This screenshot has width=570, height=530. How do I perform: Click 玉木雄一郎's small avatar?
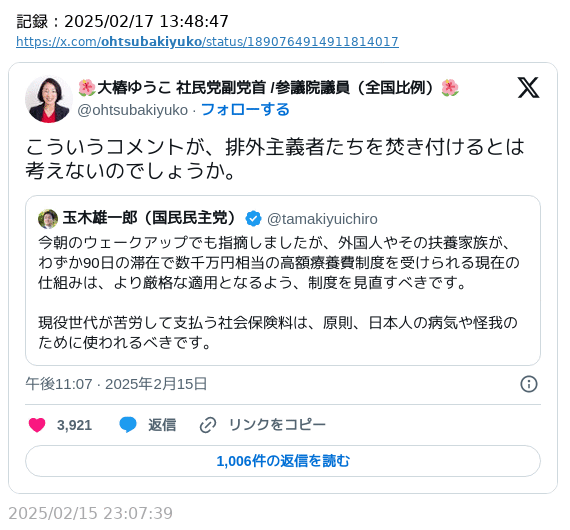[x=48, y=219]
